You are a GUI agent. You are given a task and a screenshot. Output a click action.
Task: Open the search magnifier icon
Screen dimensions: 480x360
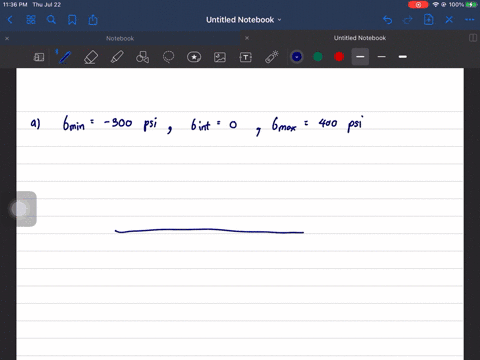tap(51, 20)
